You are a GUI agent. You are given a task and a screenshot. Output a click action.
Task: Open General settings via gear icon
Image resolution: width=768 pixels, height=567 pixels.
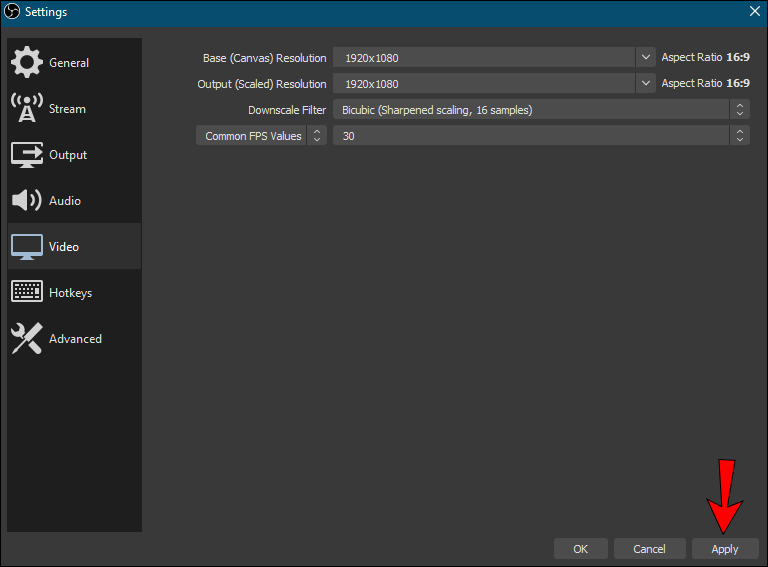coord(26,62)
